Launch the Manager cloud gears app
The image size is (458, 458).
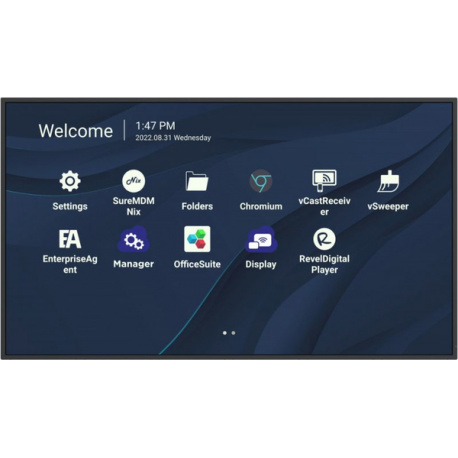[x=133, y=239]
